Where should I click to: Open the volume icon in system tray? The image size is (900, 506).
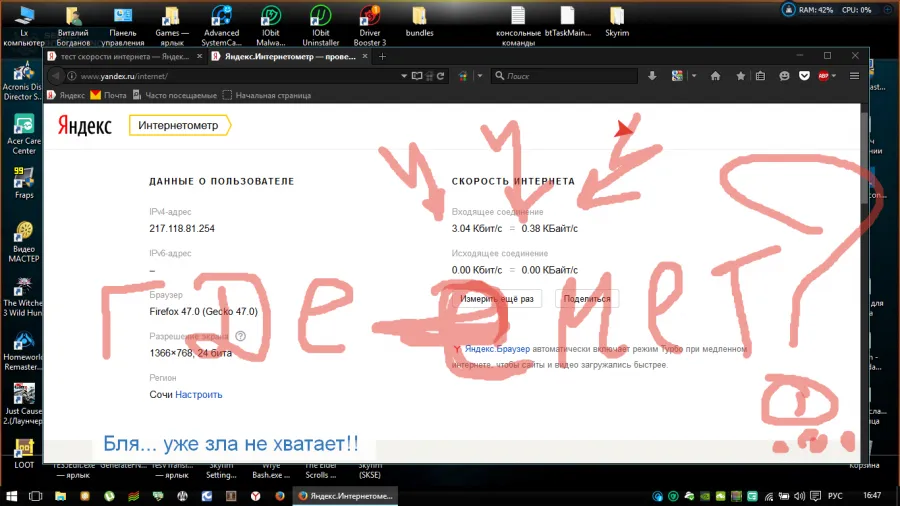[x=799, y=496]
